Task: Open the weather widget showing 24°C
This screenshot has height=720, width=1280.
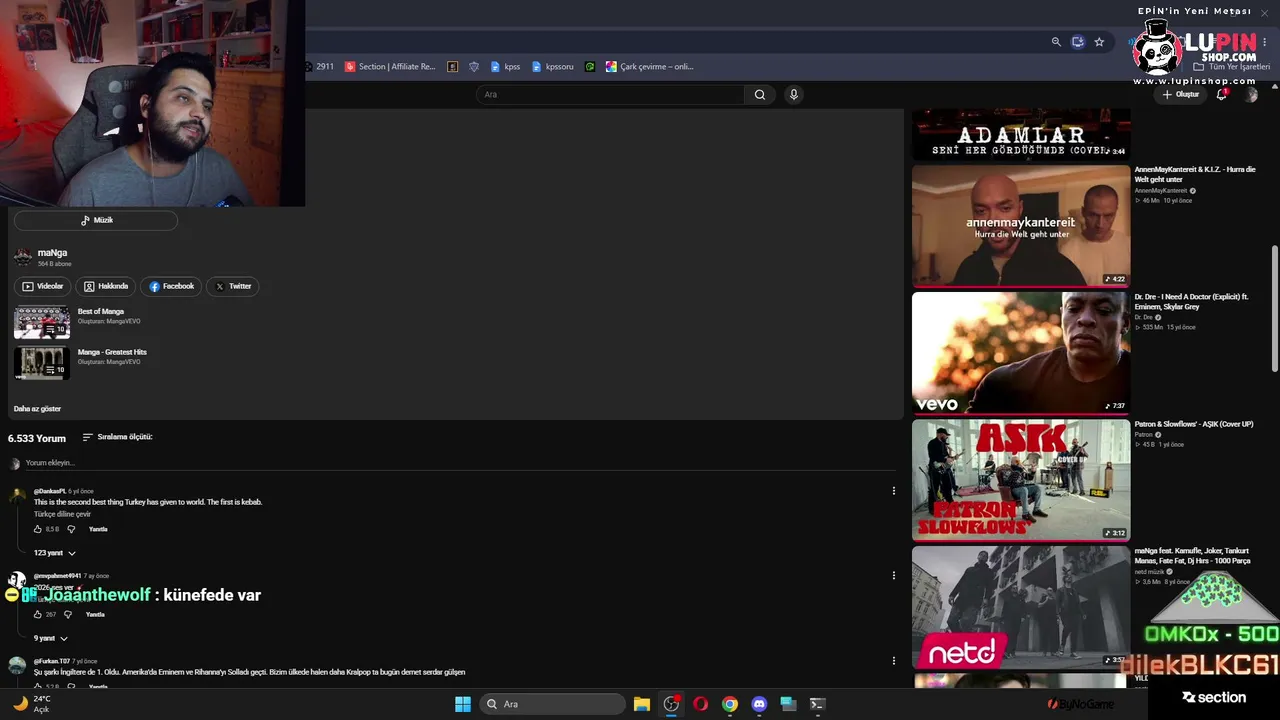Action: 31,704
